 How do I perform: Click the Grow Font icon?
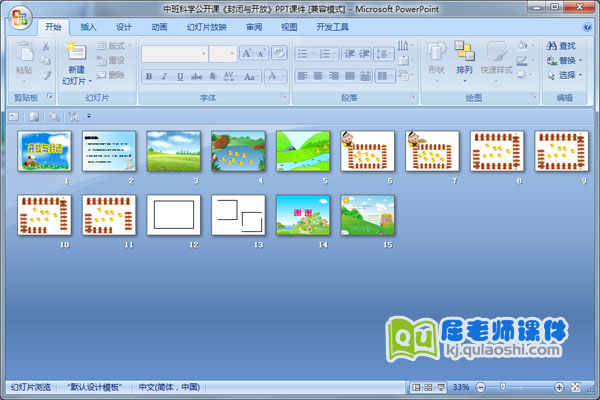click(x=247, y=53)
